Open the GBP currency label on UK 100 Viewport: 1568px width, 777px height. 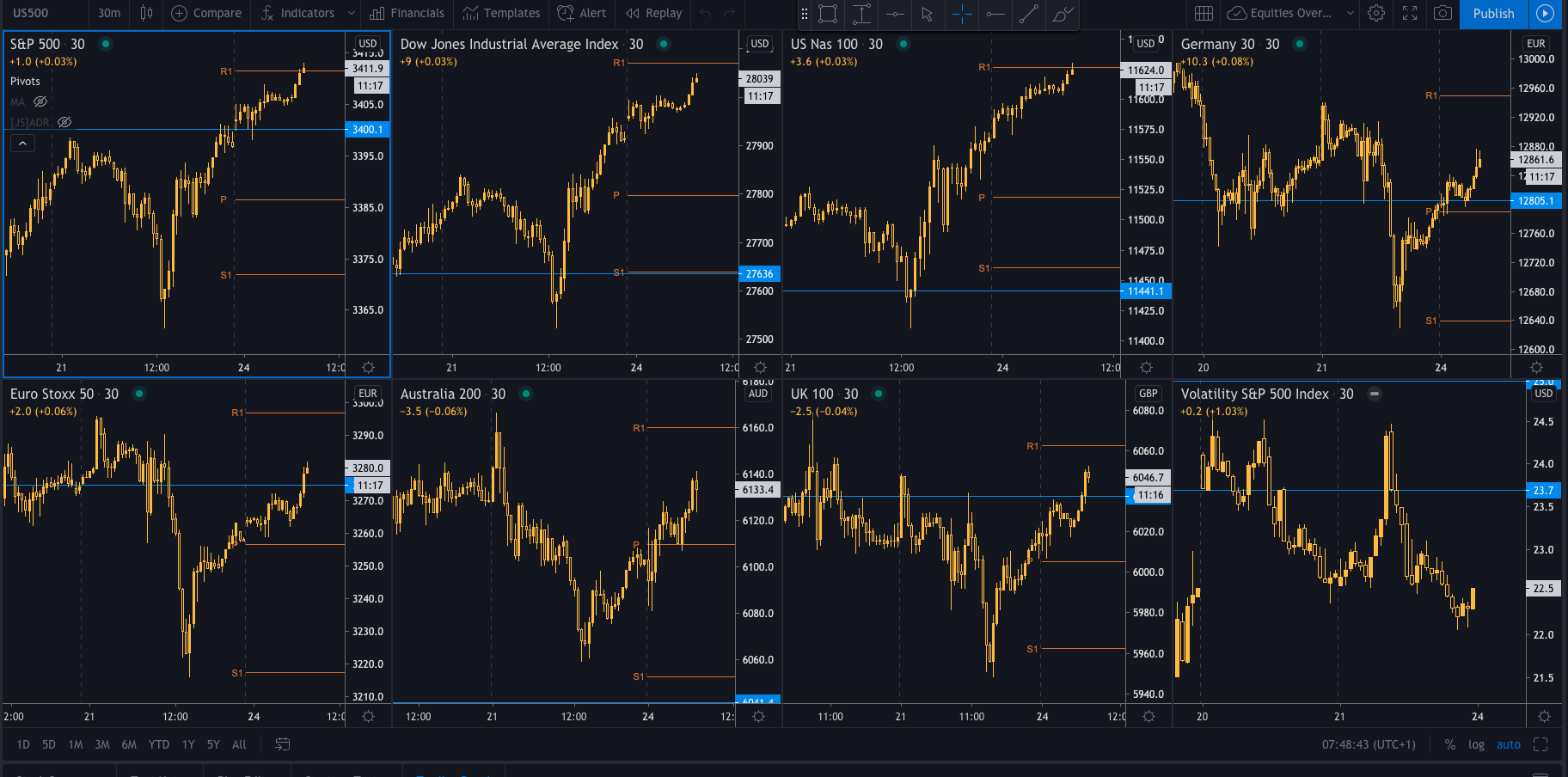coord(1148,394)
